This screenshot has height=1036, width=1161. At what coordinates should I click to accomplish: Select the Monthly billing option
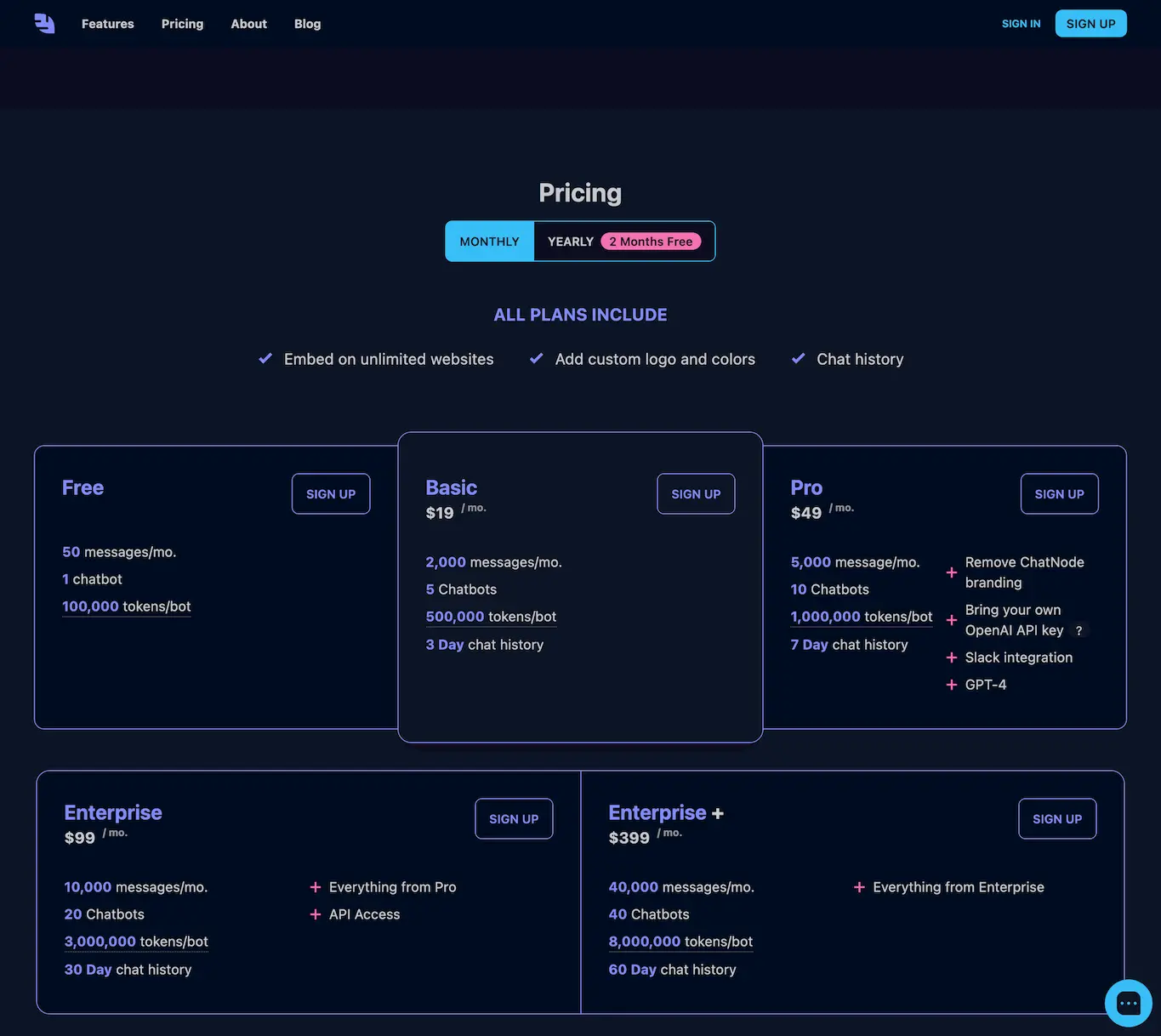coord(489,241)
